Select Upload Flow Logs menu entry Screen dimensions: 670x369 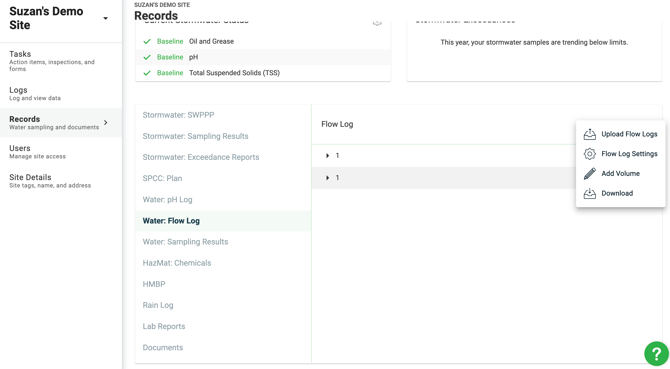(x=620, y=134)
